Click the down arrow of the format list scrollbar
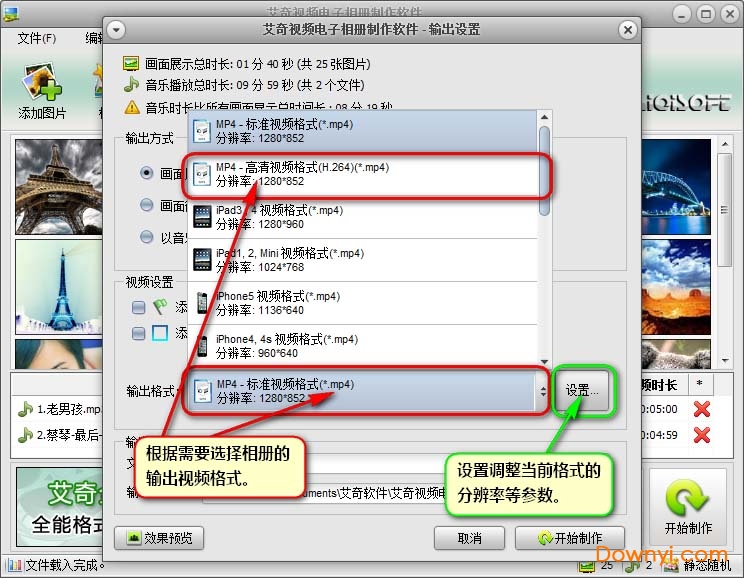This screenshot has width=744, height=578. tap(544, 361)
